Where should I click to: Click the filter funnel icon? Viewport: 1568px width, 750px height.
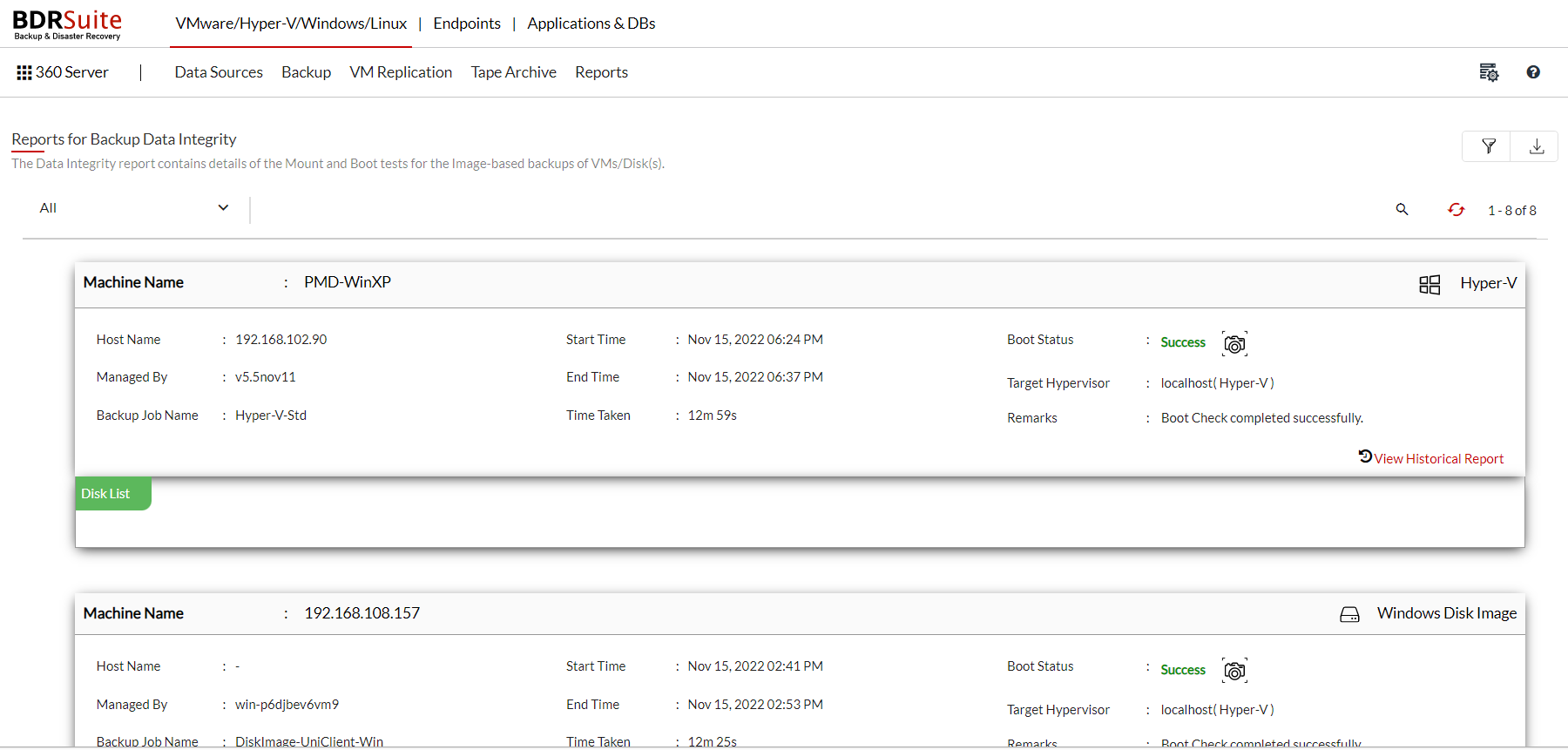click(1489, 146)
